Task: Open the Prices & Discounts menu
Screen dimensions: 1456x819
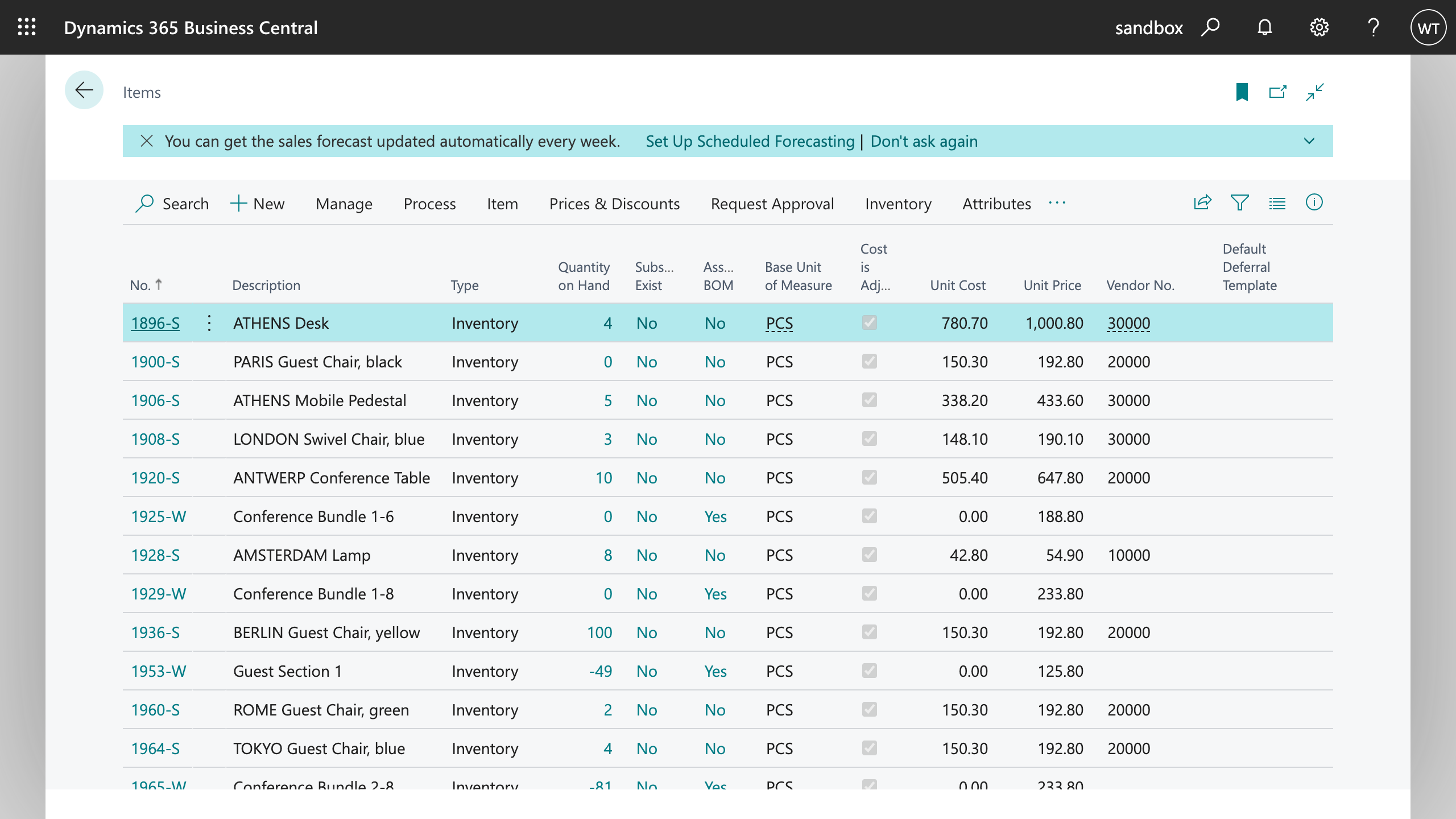Action: pyautogui.click(x=614, y=204)
